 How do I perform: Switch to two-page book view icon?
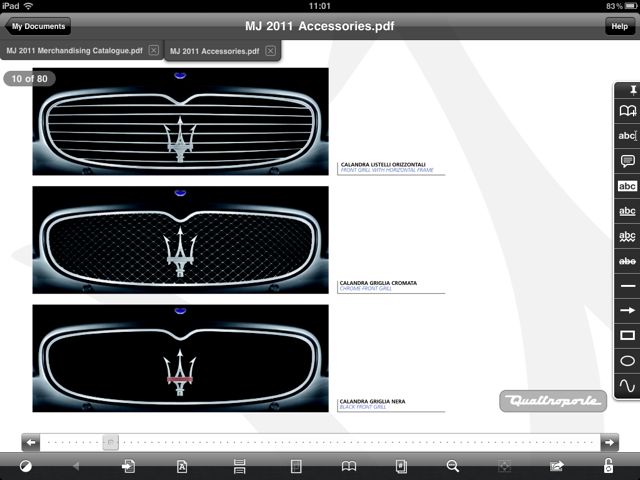(349, 466)
